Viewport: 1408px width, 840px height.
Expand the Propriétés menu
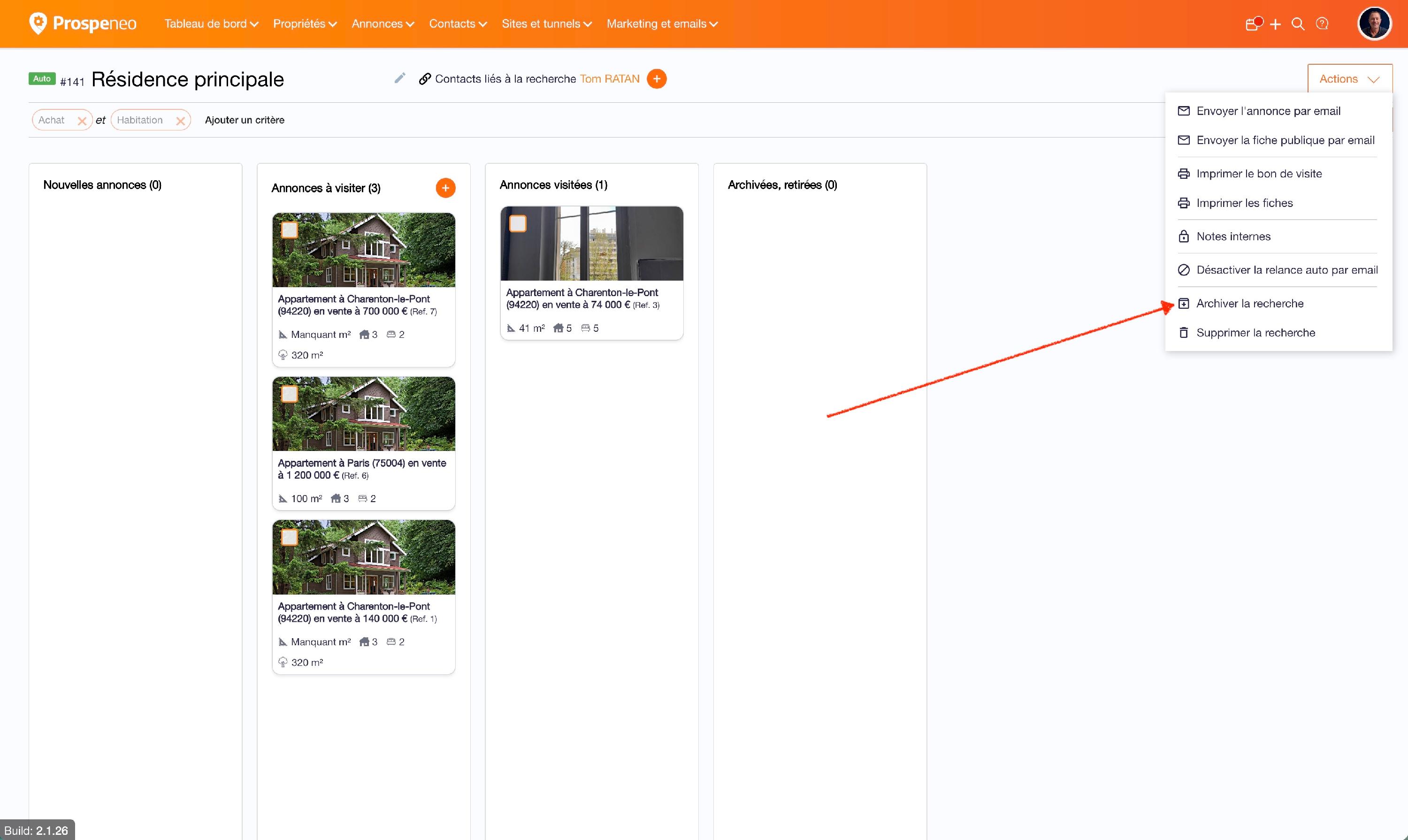pos(305,24)
